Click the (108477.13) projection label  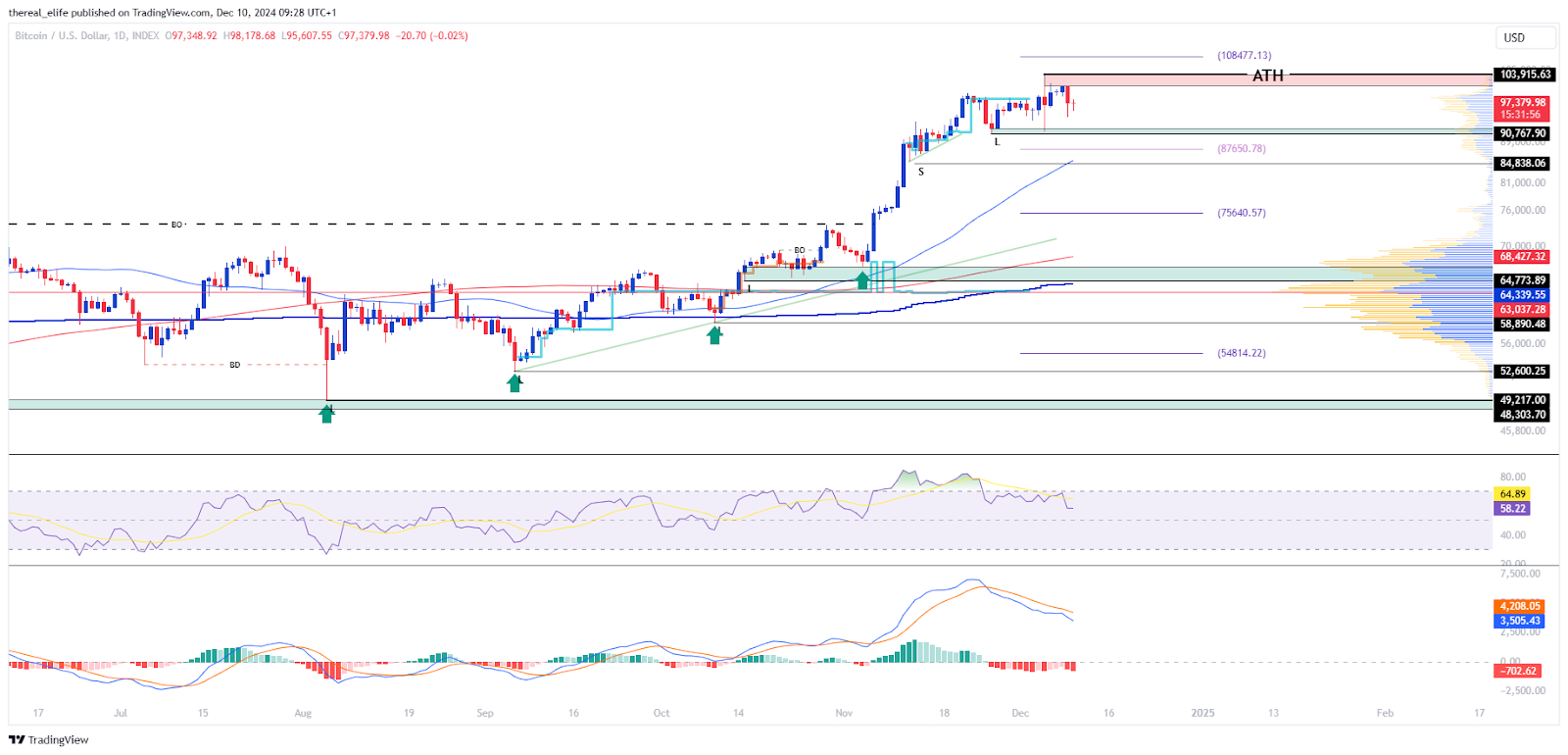pos(1244,56)
